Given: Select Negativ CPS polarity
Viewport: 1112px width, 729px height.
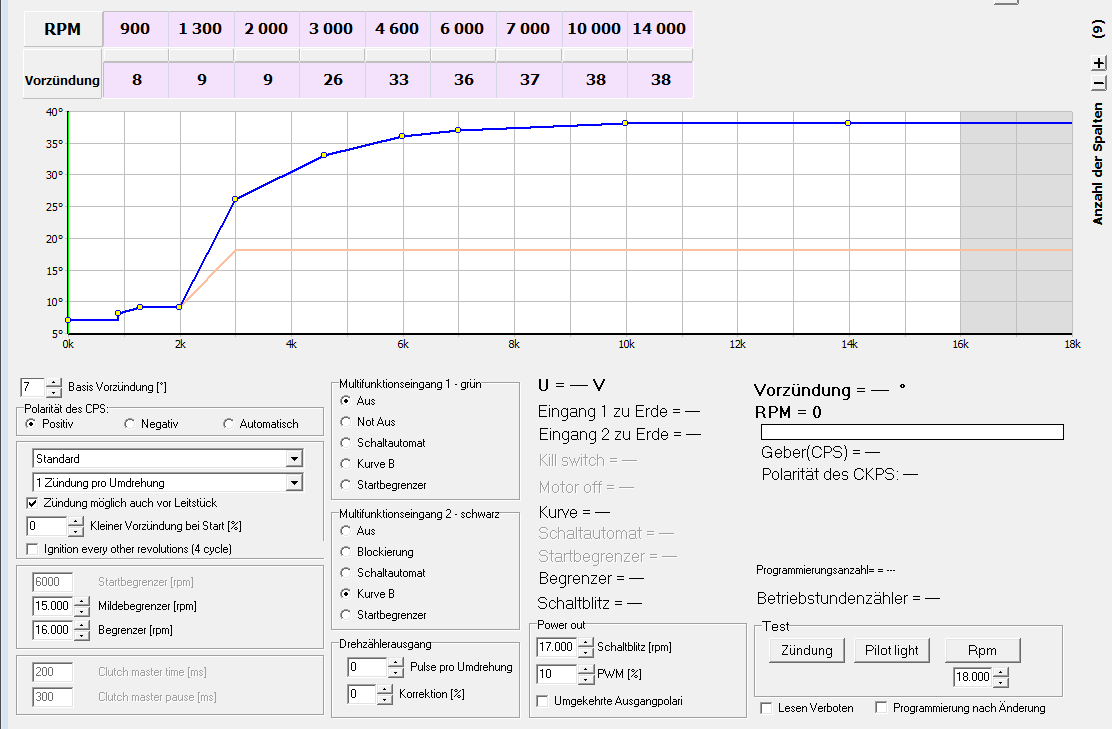Looking at the screenshot, I should [130, 424].
